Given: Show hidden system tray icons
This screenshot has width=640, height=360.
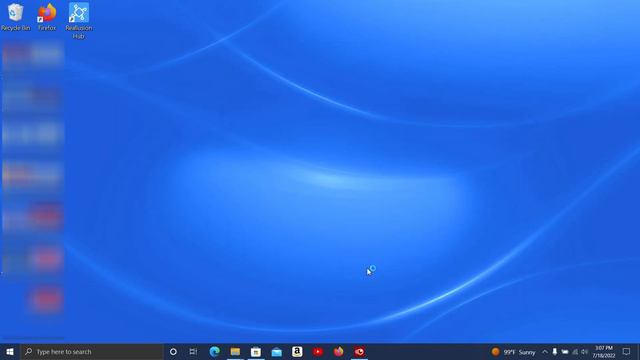Looking at the screenshot, I should (544, 351).
